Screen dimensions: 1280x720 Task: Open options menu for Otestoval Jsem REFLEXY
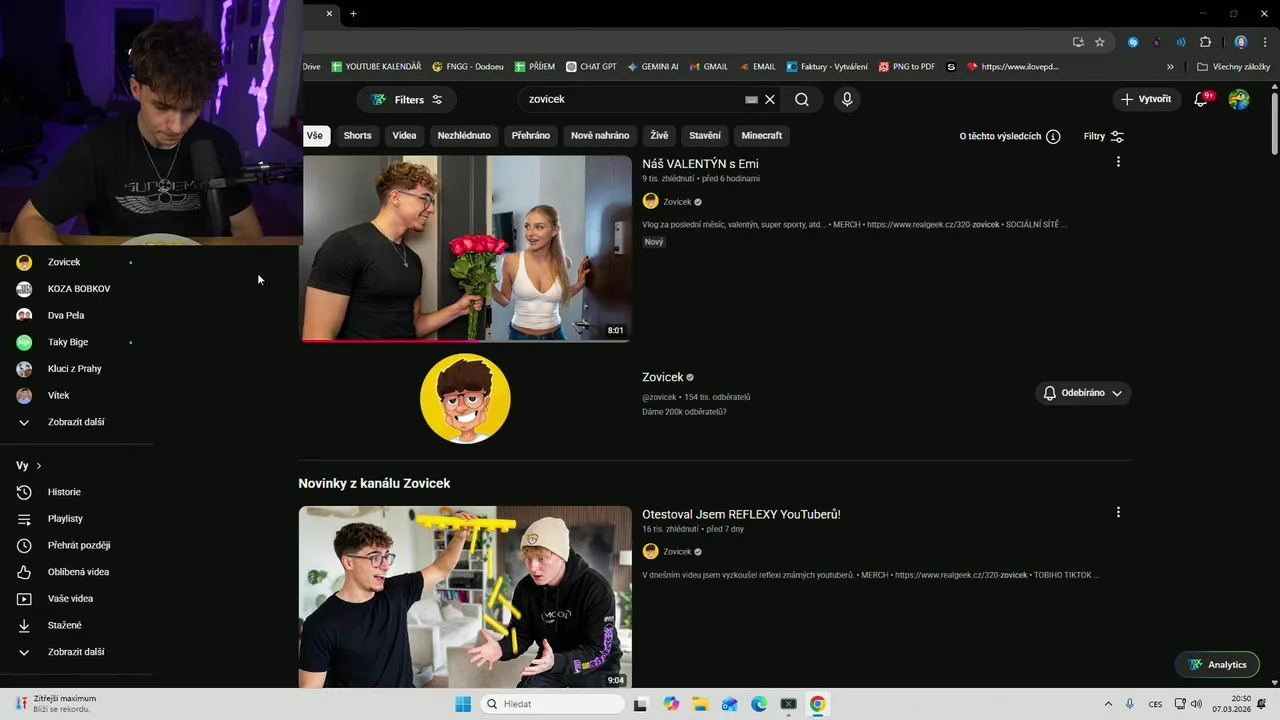(x=1118, y=512)
